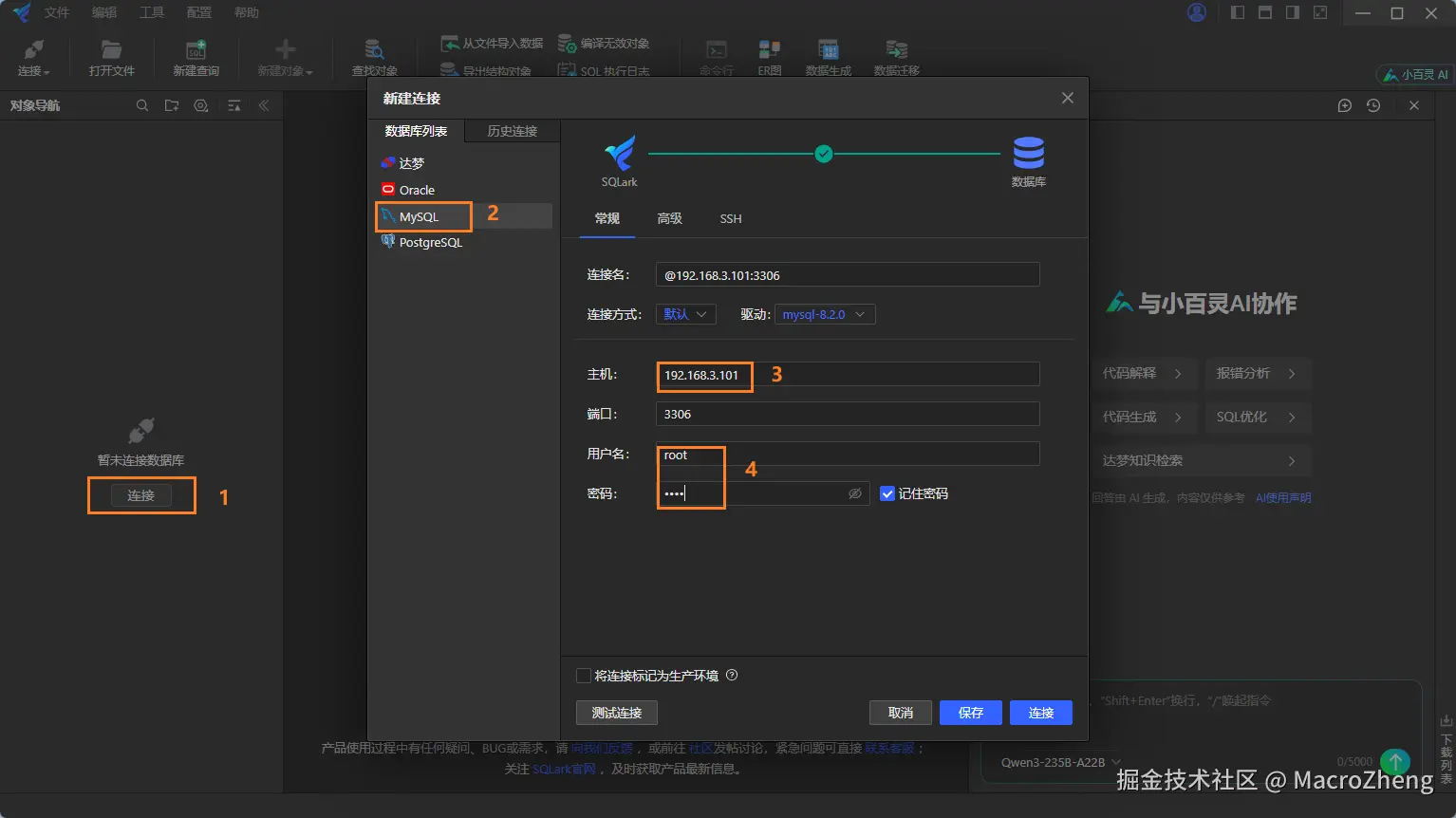The height and width of the screenshot is (818, 1456).
Task: Switch to the 高级 tab
Action: coord(670,219)
